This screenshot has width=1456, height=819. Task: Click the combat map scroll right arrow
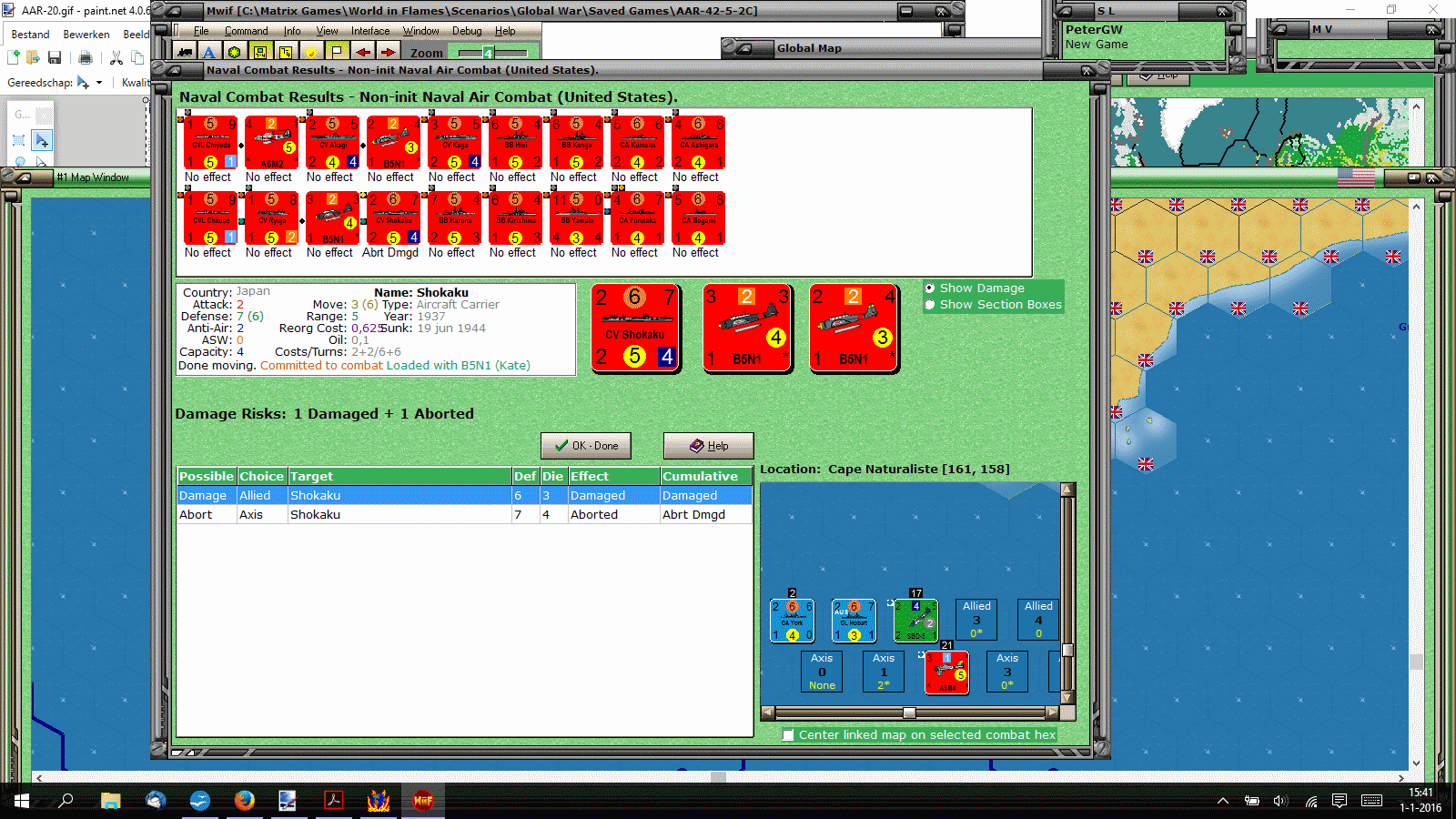(1053, 713)
